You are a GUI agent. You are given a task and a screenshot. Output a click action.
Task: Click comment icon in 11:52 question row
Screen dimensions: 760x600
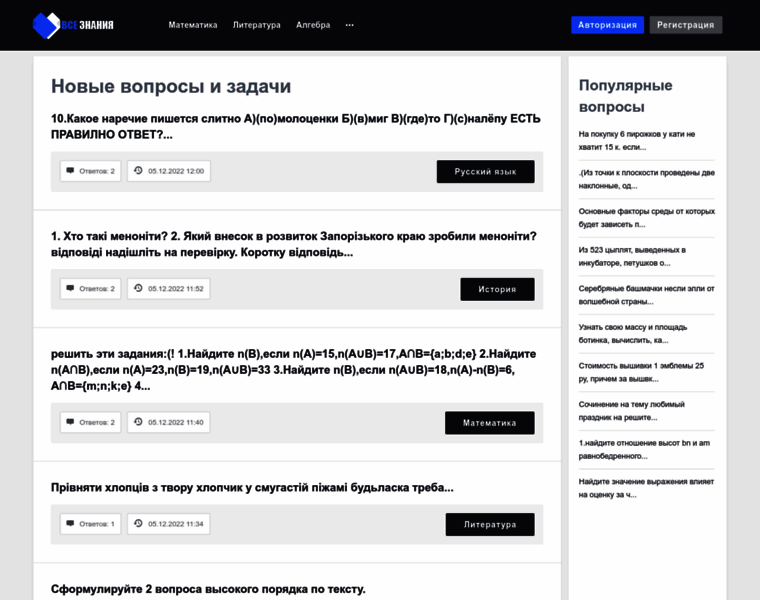(x=70, y=288)
